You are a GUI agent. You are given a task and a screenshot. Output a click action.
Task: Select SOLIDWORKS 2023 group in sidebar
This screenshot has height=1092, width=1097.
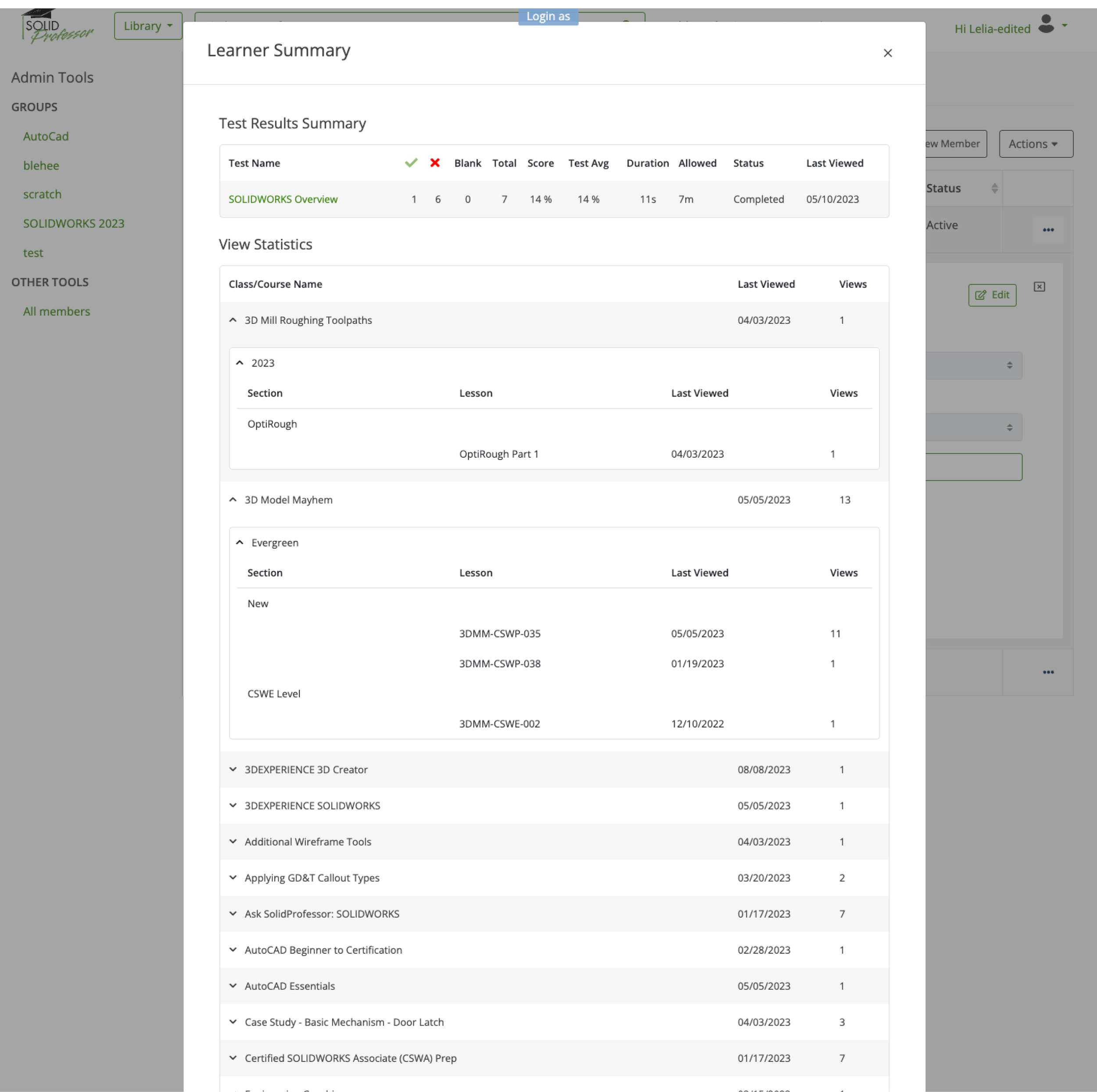[x=73, y=224]
